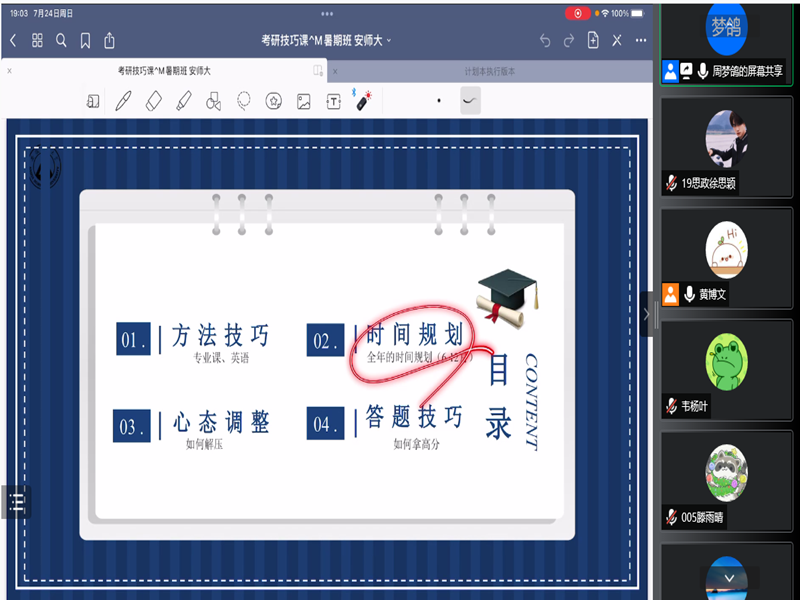Toggle bookmark for this page
The width and height of the screenshot is (800, 600).
pyautogui.click(x=85, y=40)
